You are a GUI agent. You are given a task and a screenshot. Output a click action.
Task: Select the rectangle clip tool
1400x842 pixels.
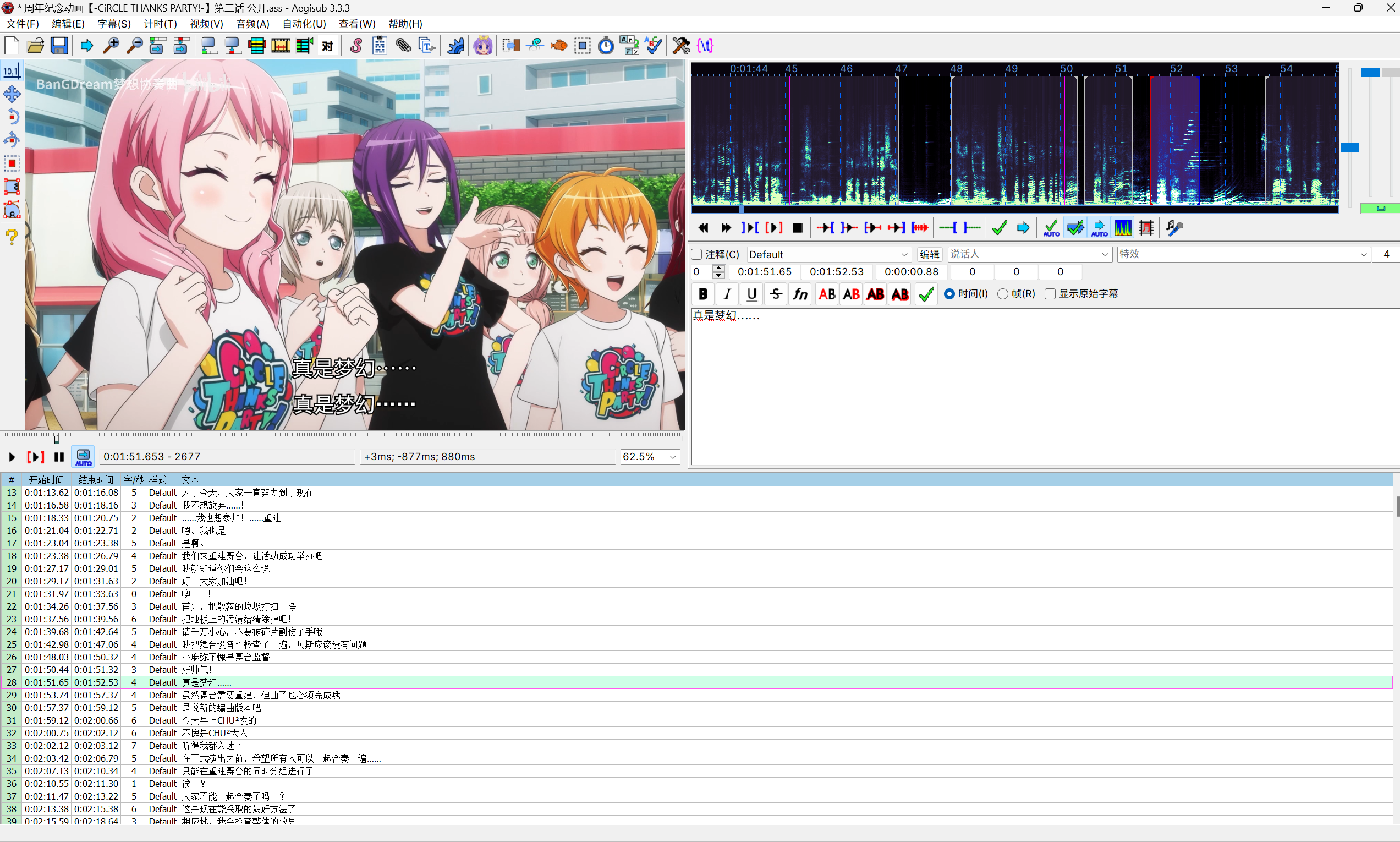pyautogui.click(x=12, y=187)
